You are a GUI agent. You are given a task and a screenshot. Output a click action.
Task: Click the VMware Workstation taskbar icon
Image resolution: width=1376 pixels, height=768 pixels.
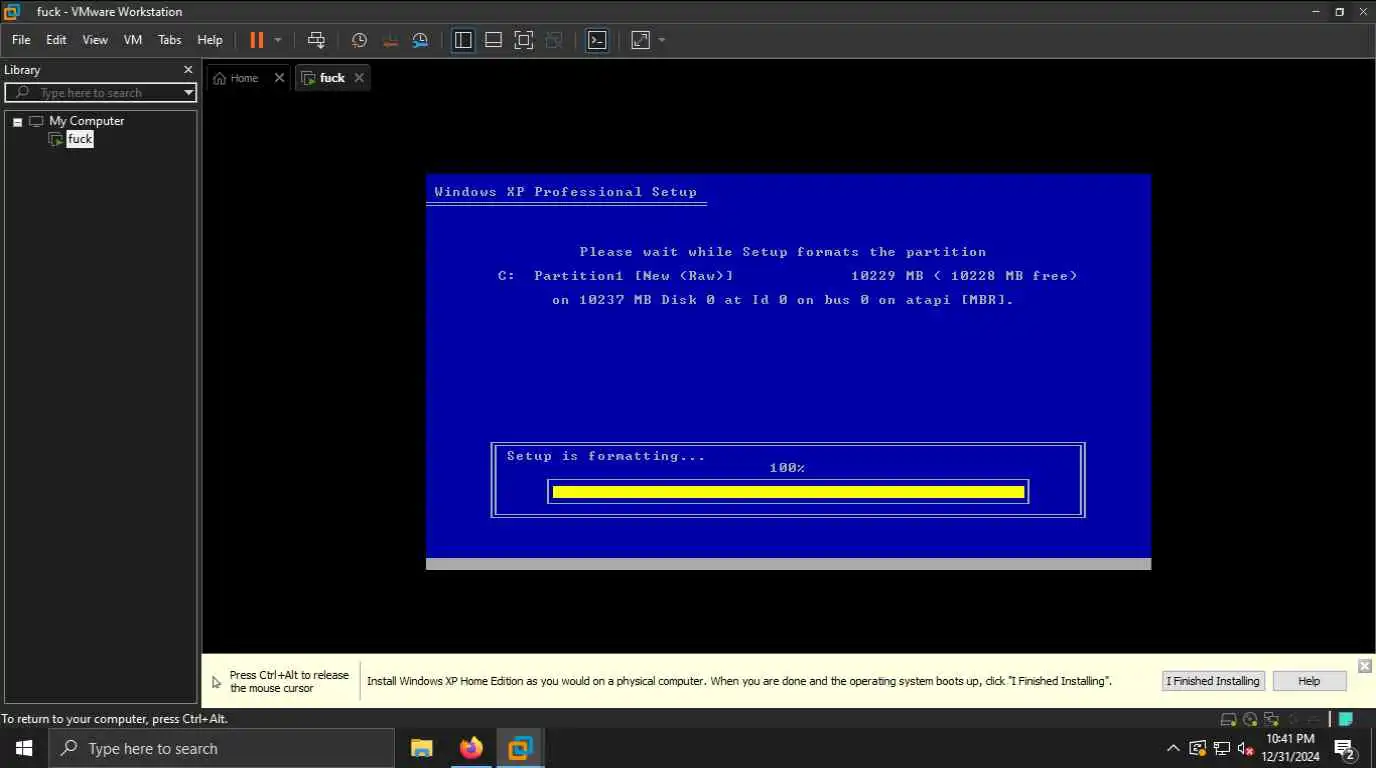point(520,748)
